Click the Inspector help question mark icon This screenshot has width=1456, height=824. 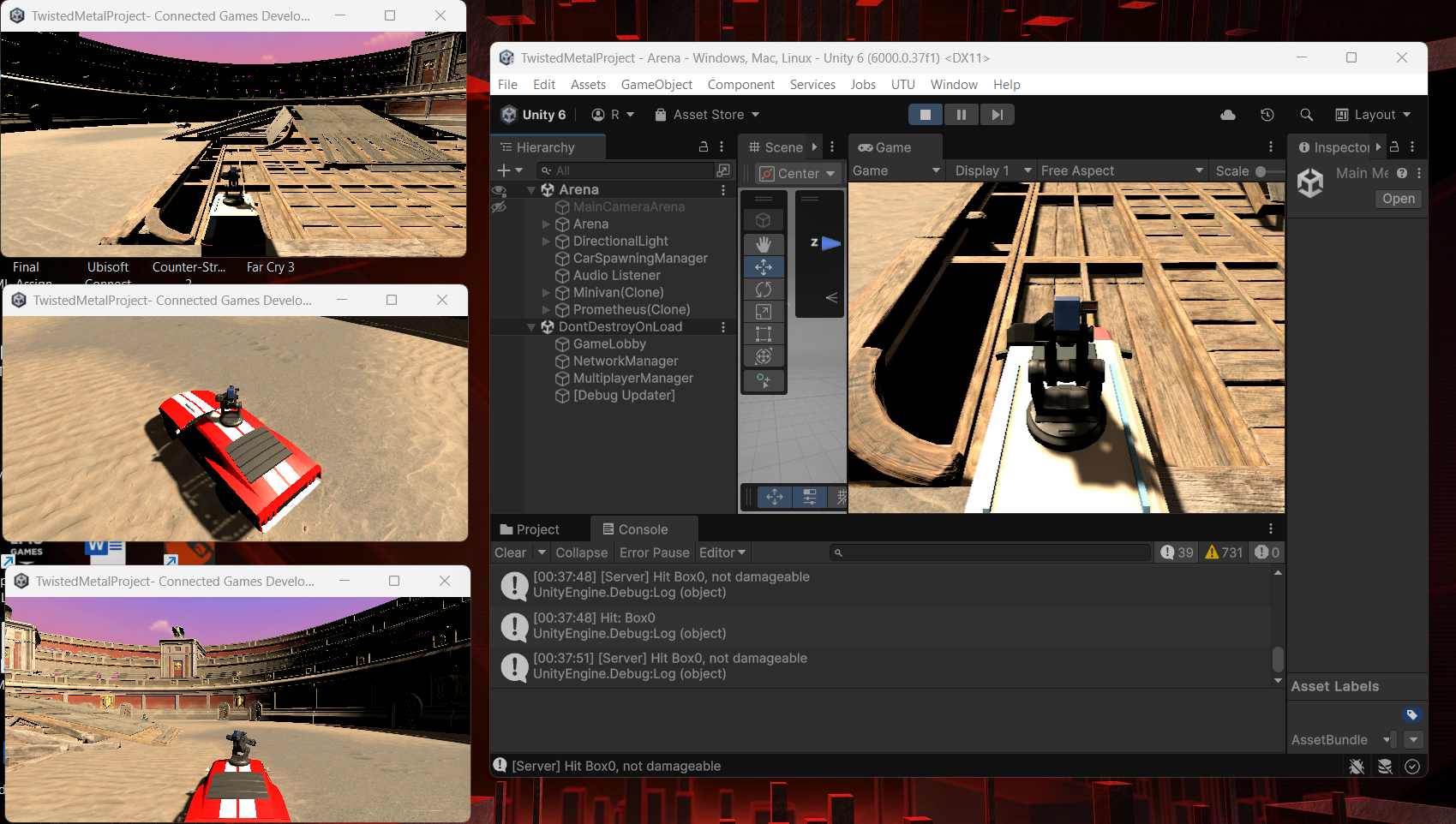point(1402,173)
